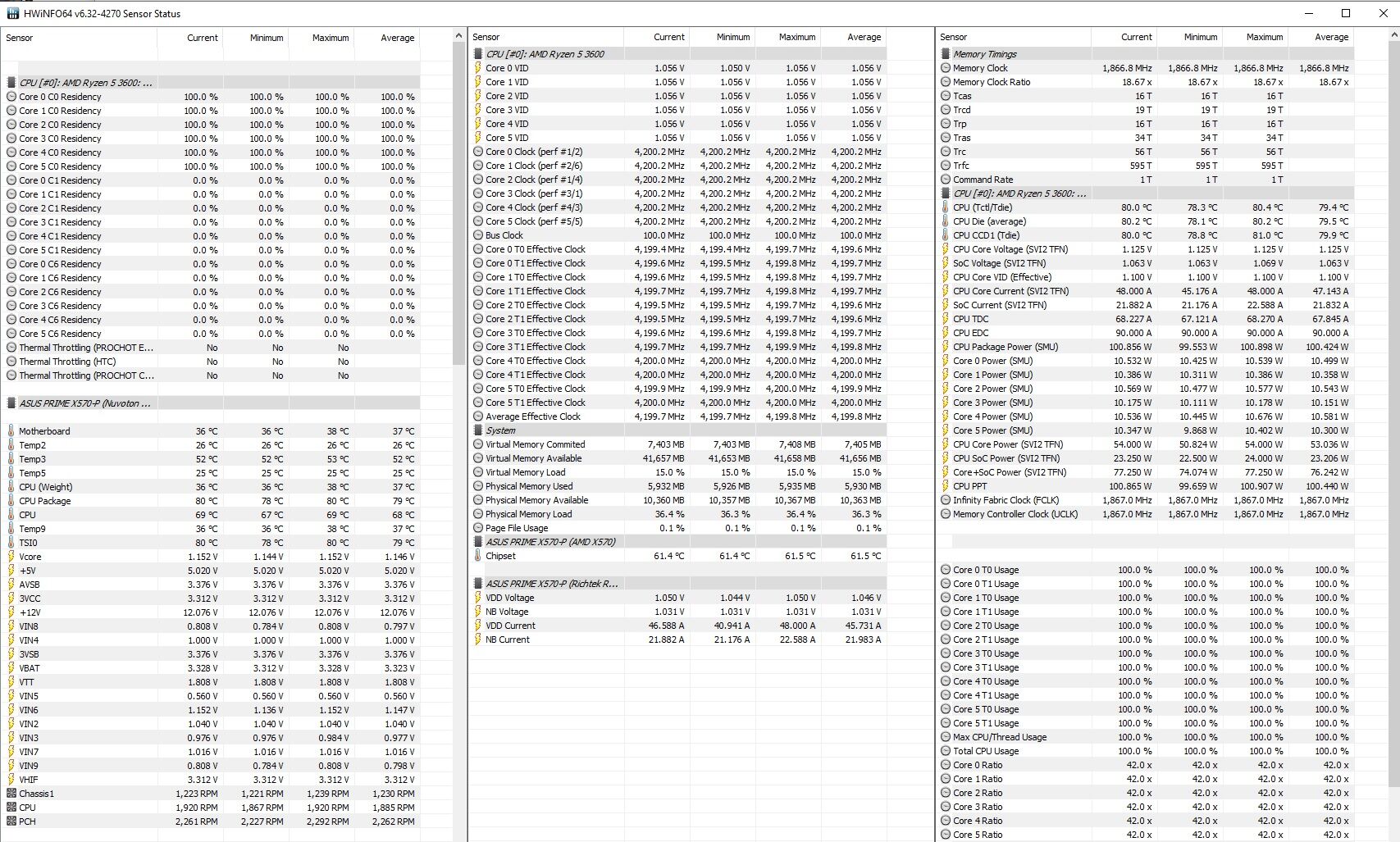
Task: Select the thermometer icon next to TSI0
Action: click(x=11, y=543)
